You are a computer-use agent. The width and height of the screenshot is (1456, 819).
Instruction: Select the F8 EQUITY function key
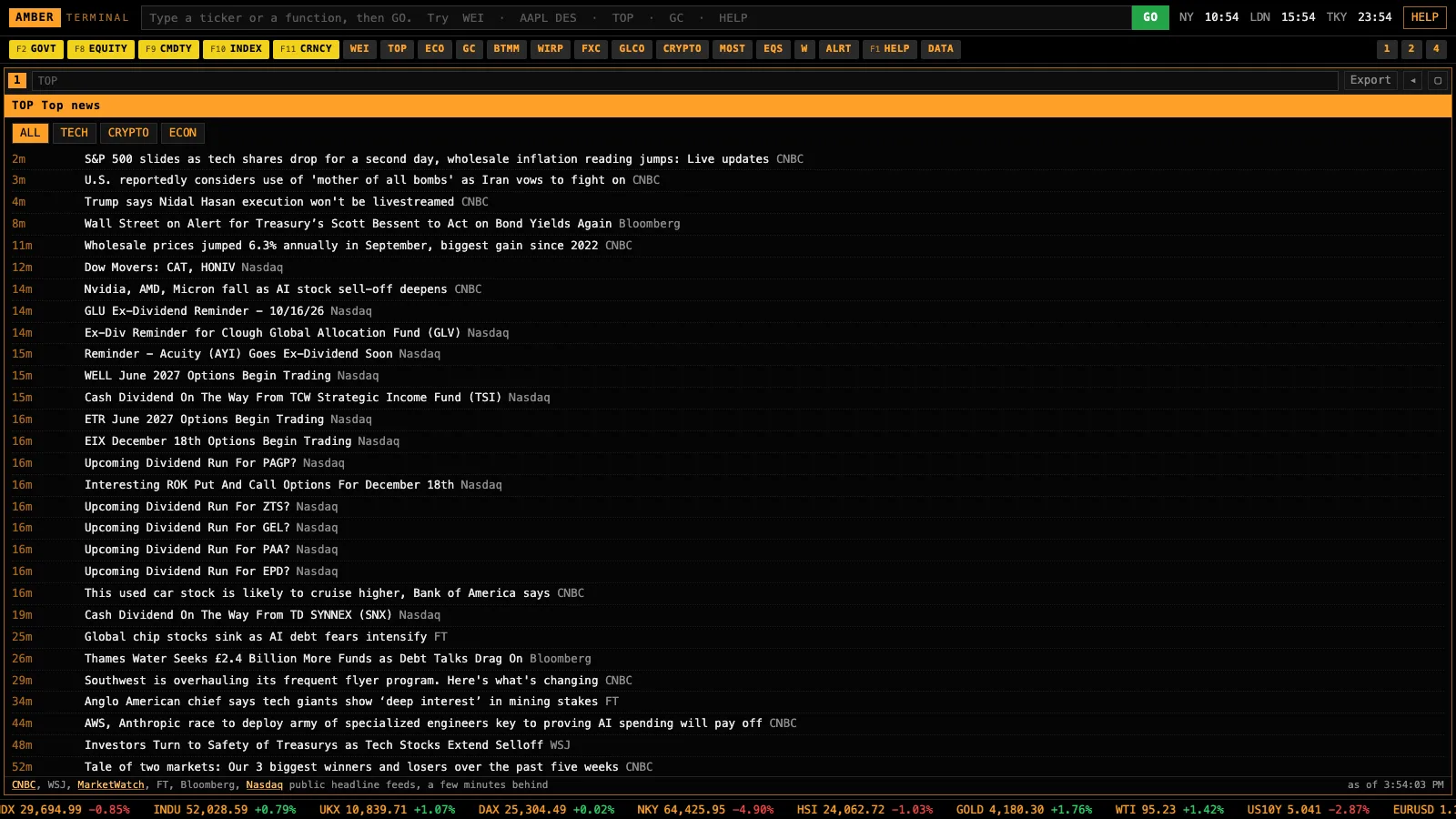click(x=101, y=49)
